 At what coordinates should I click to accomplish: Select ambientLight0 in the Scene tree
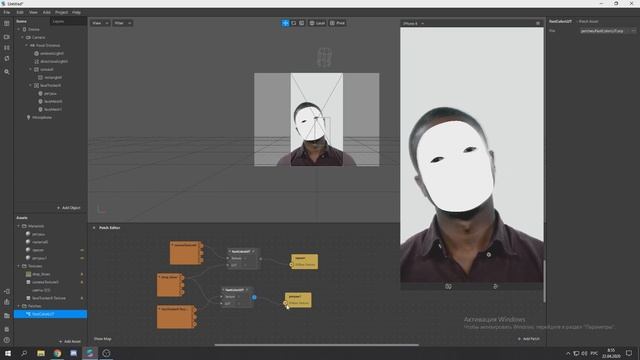(51, 53)
